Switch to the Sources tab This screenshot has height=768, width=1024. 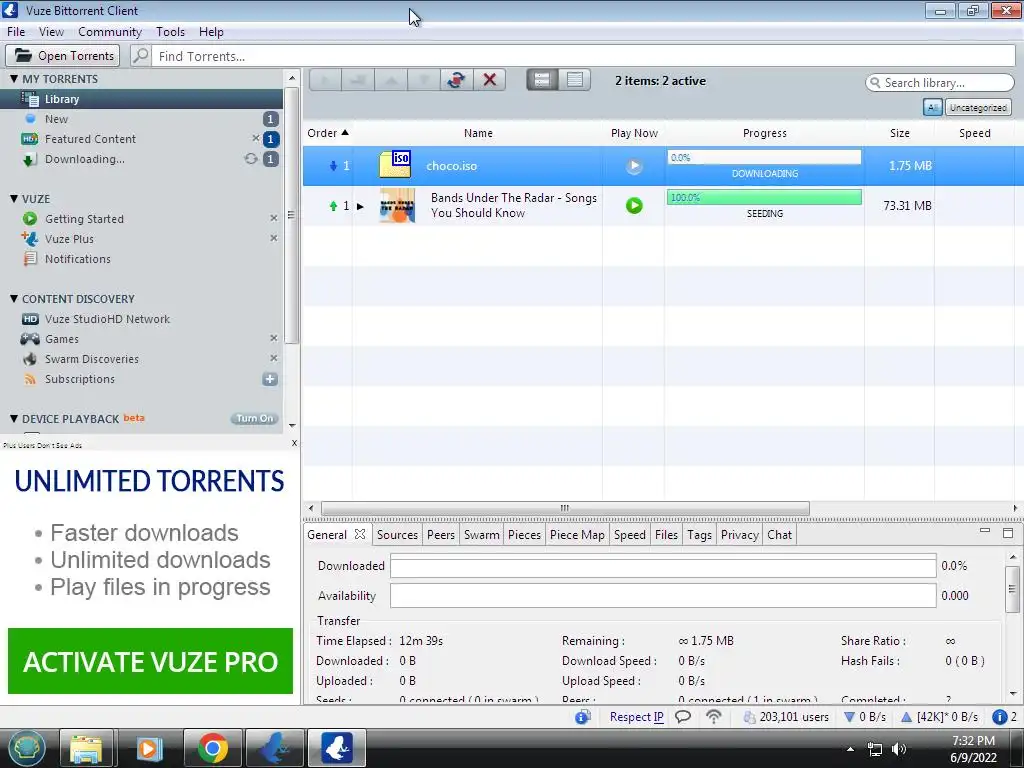pos(397,534)
